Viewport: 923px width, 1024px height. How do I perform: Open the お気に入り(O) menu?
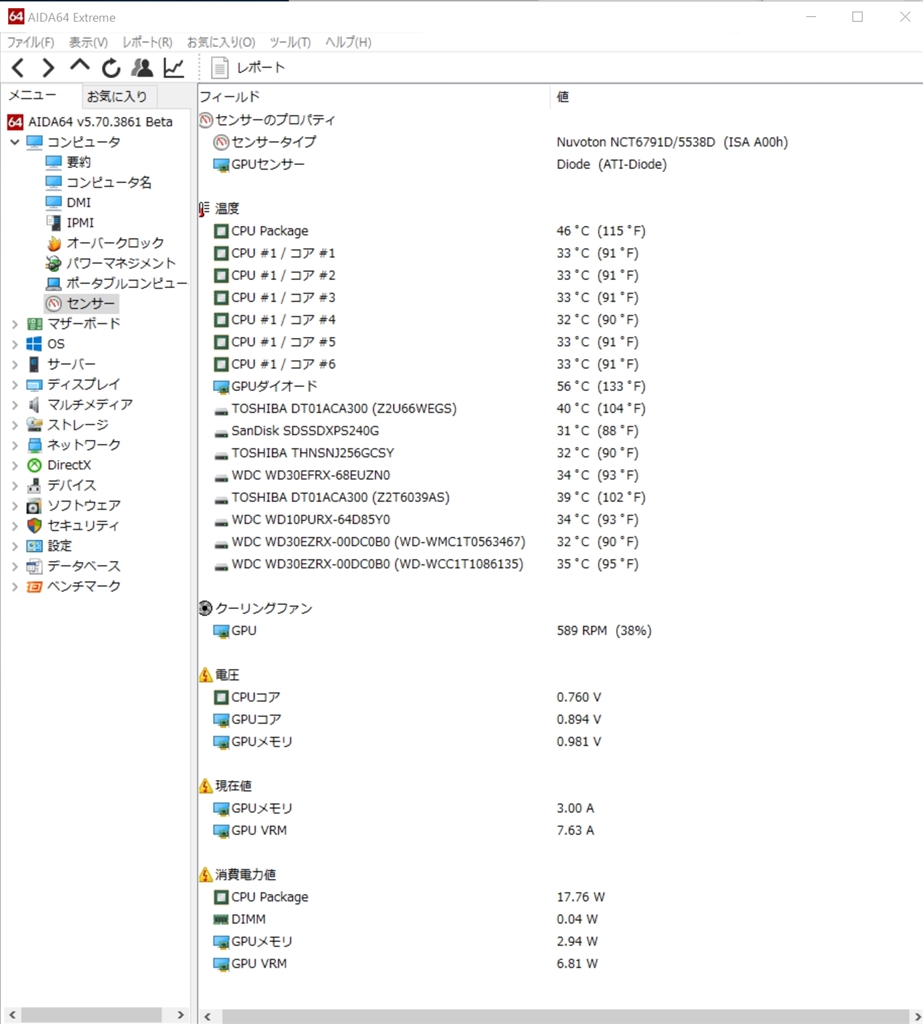[x=221, y=42]
